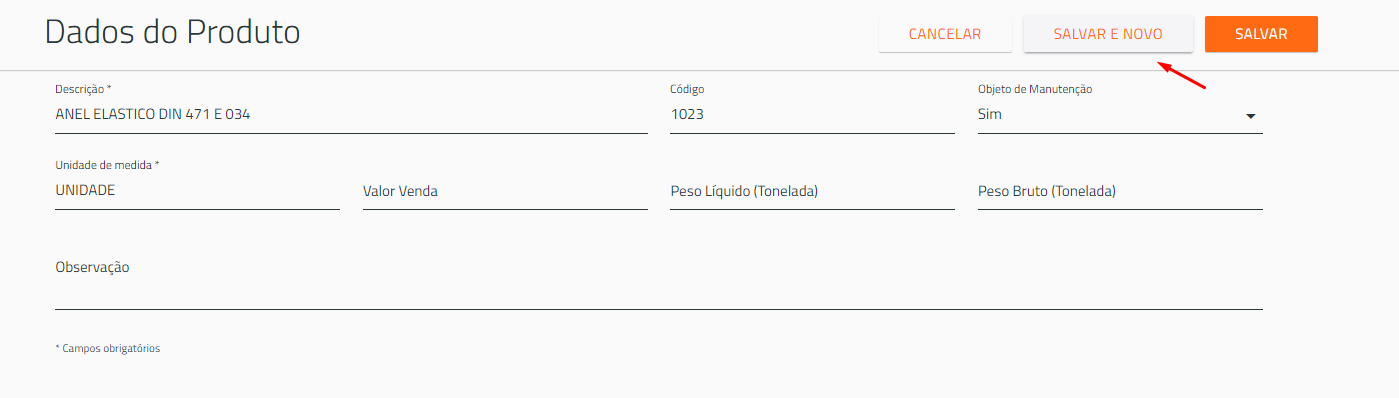Viewport: 1399px width, 398px height.
Task: Click the CANCELAR button
Action: (945, 34)
